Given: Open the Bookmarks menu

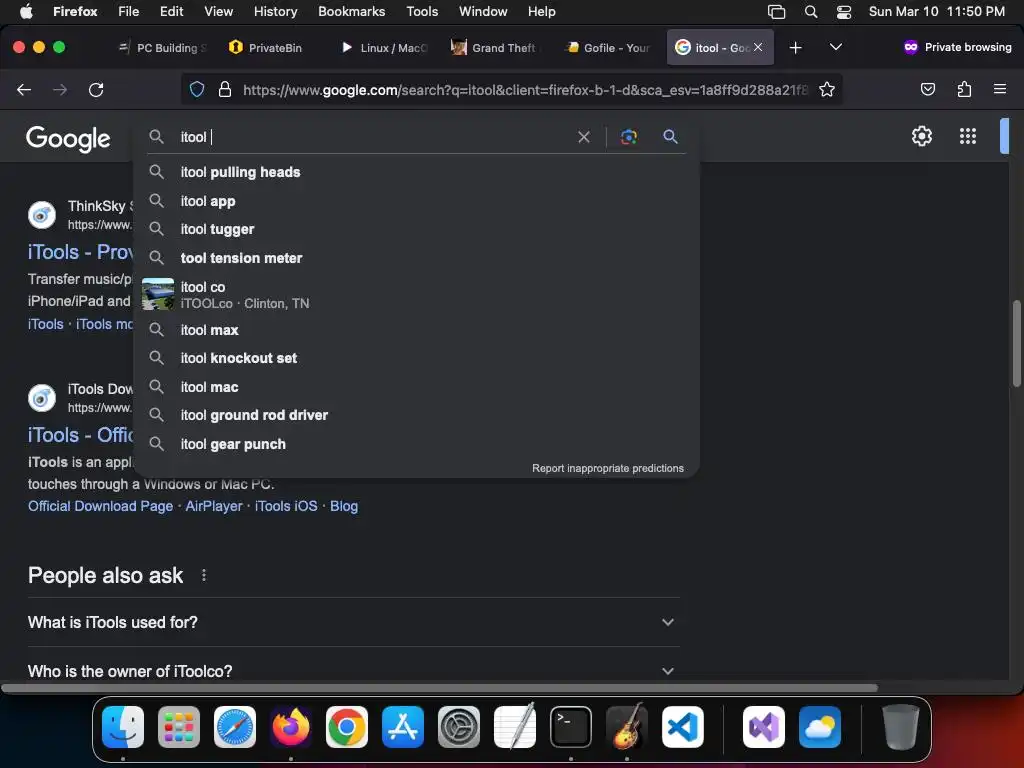Looking at the screenshot, I should tap(351, 12).
